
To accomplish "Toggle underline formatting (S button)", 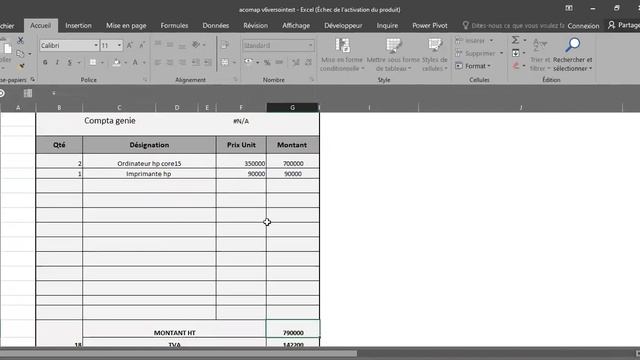I will coord(69,62).
